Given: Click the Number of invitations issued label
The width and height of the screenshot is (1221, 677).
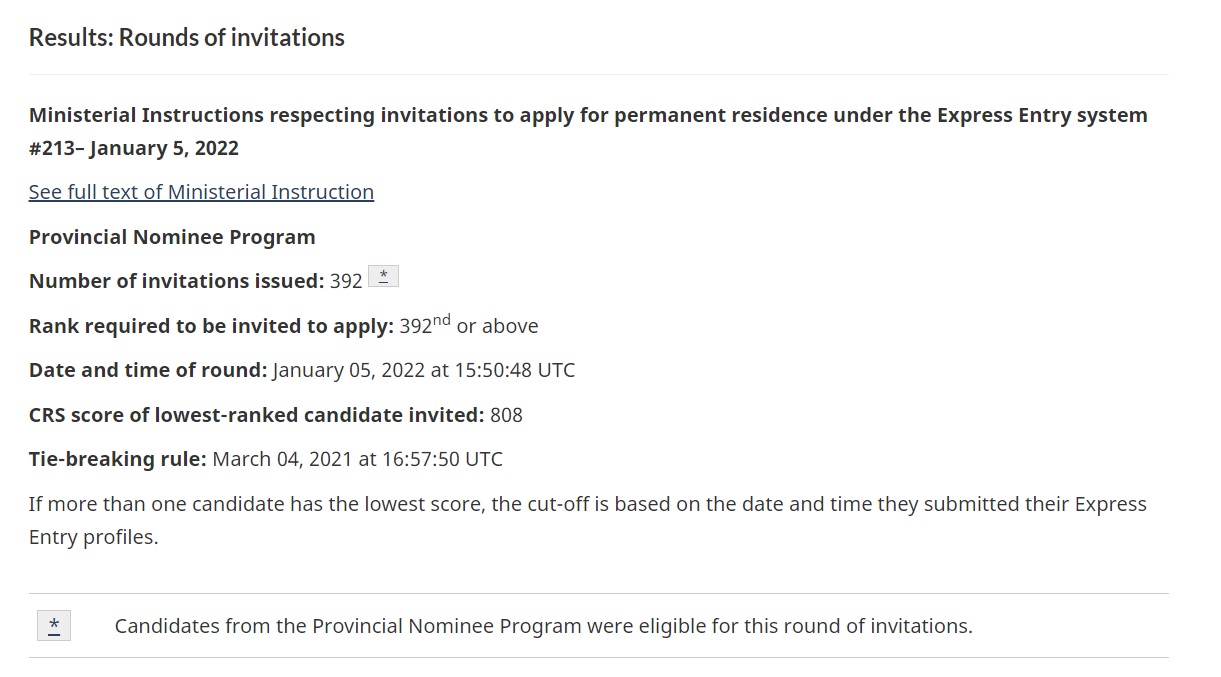Looking at the screenshot, I should click(x=177, y=281).
